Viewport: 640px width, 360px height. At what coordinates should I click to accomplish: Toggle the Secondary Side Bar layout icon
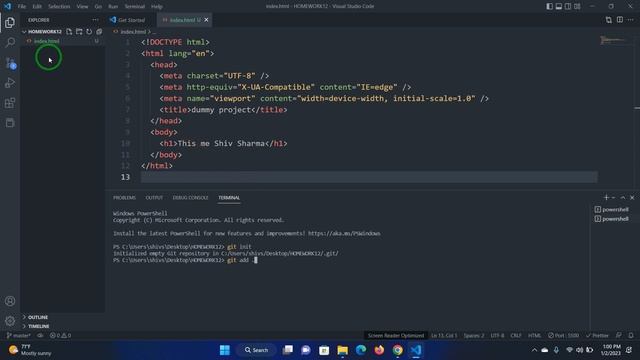(x=568, y=6)
